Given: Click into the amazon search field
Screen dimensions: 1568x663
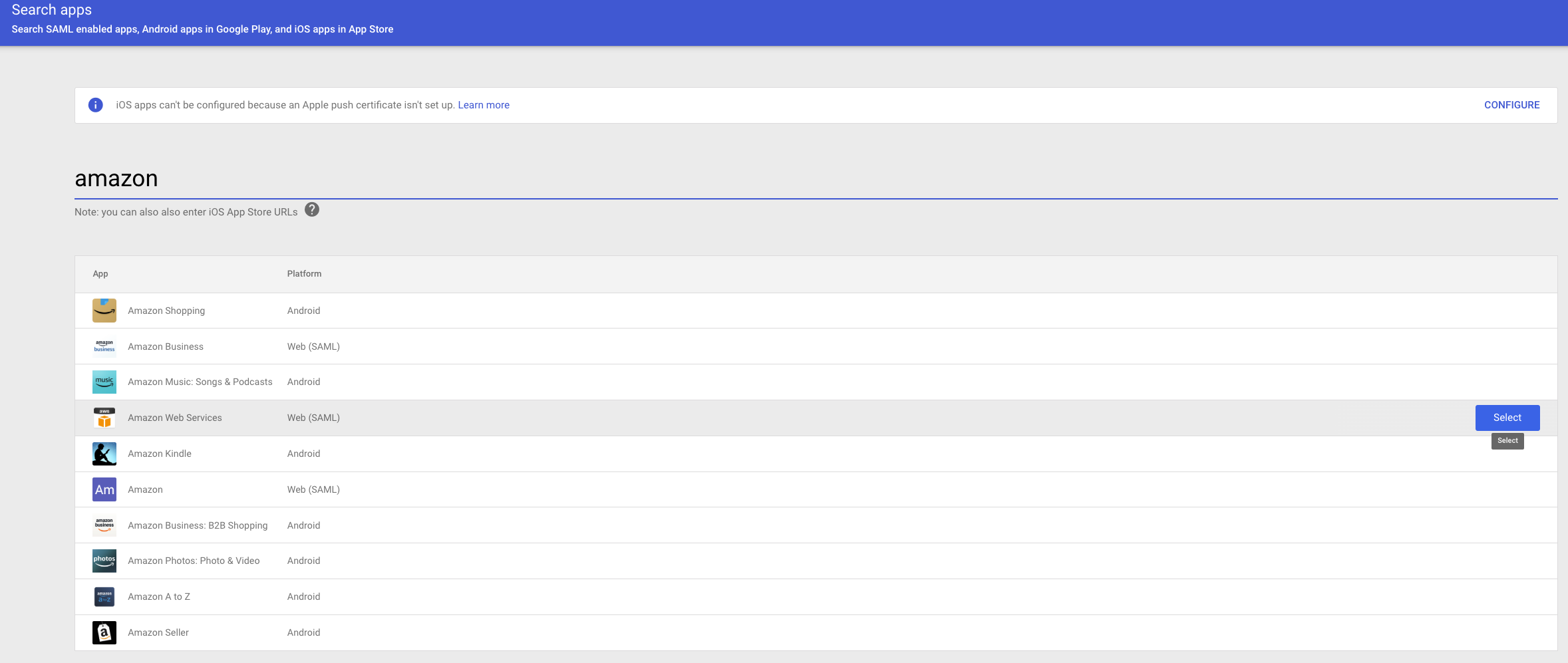Looking at the screenshot, I should pos(816,179).
